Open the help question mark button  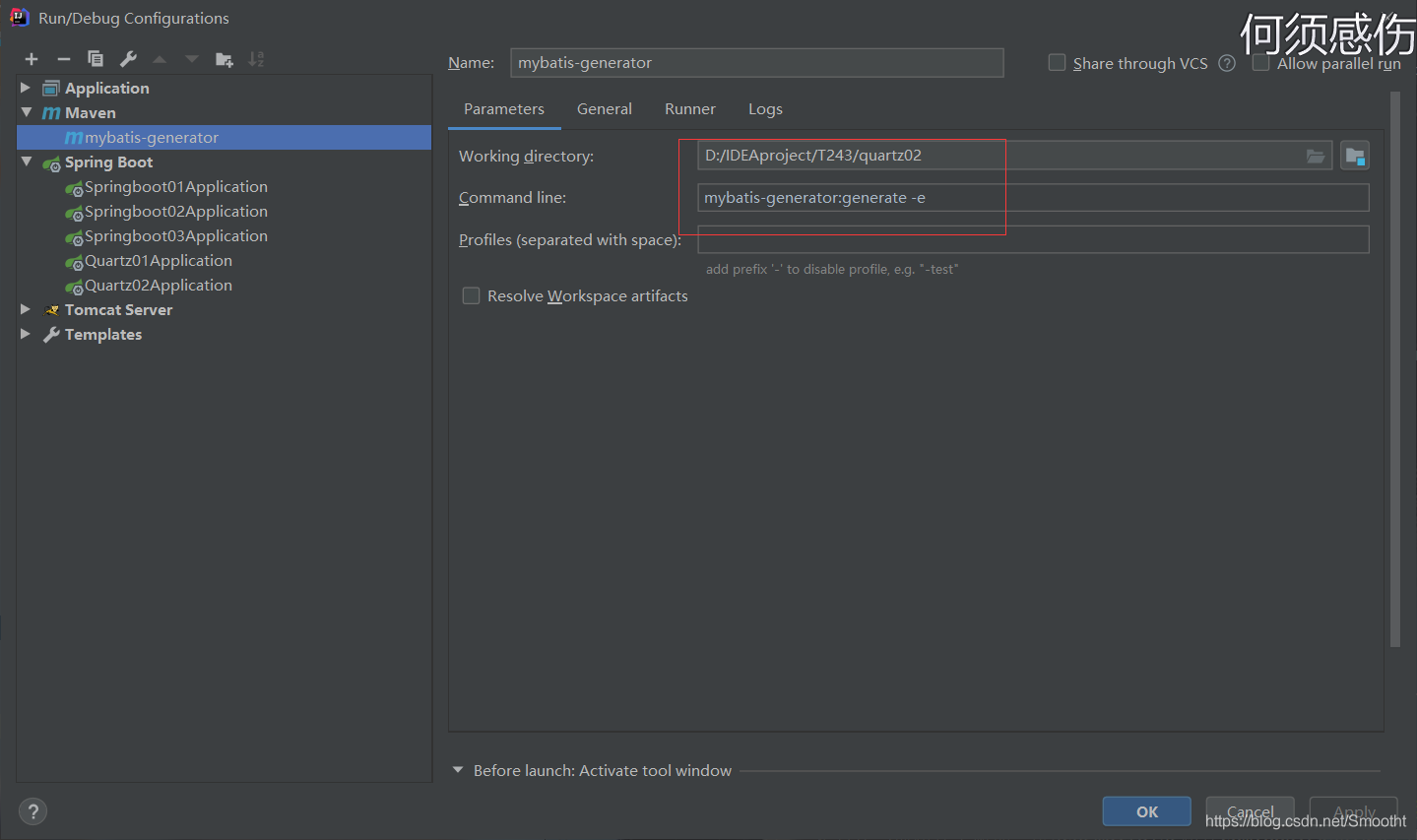(33, 811)
